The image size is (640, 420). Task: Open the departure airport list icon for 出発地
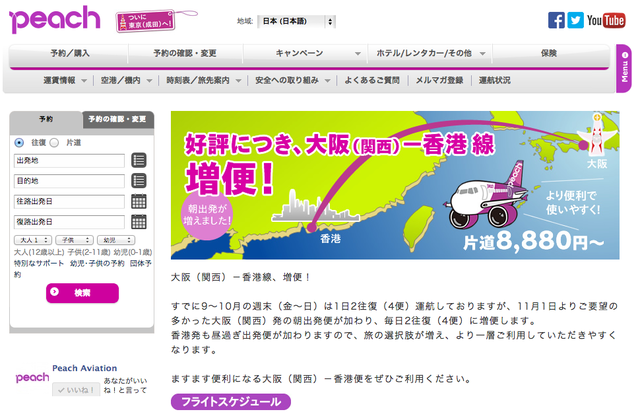(x=139, y=160)
